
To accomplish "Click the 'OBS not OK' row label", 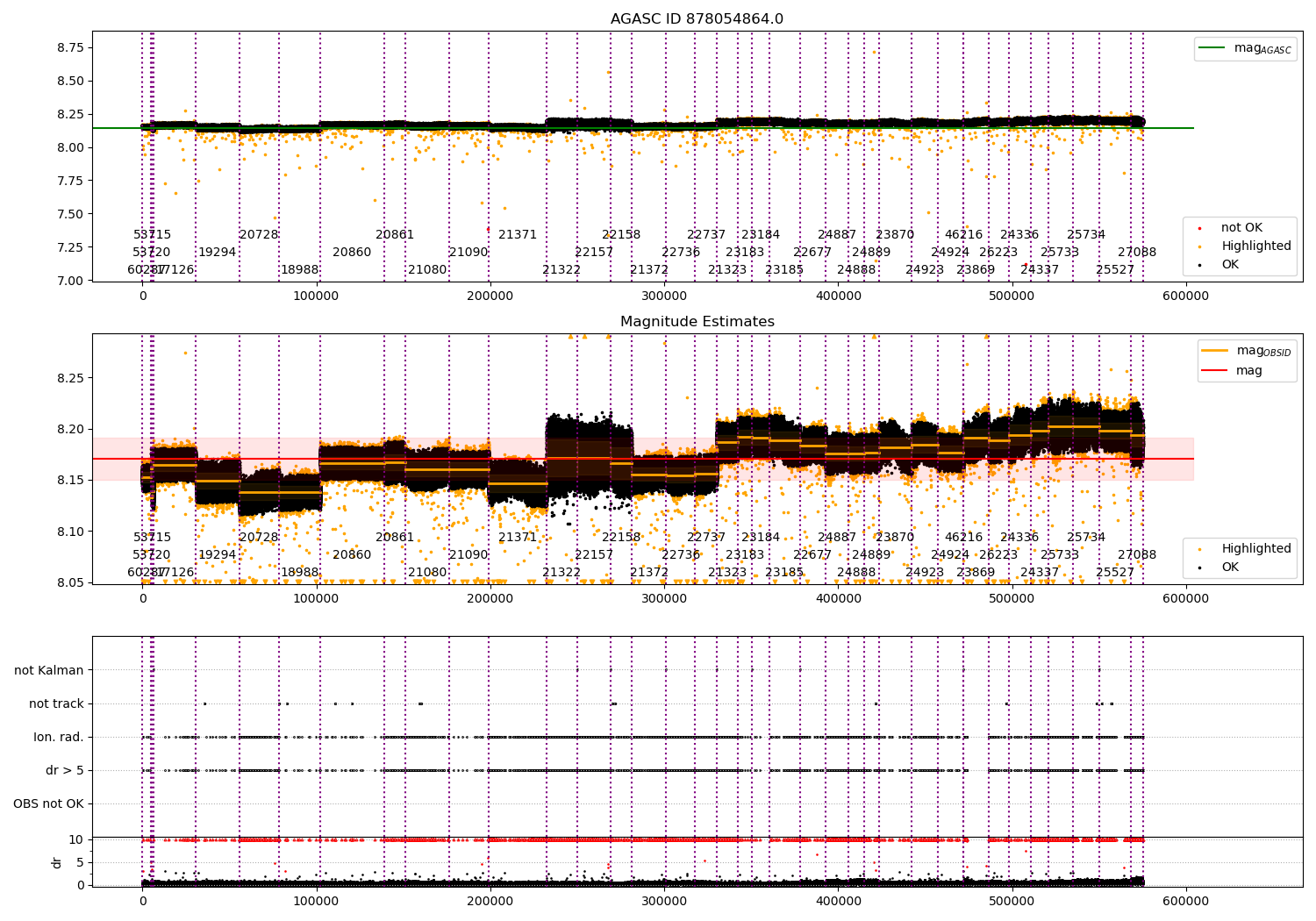I will [x=48, y=803].
